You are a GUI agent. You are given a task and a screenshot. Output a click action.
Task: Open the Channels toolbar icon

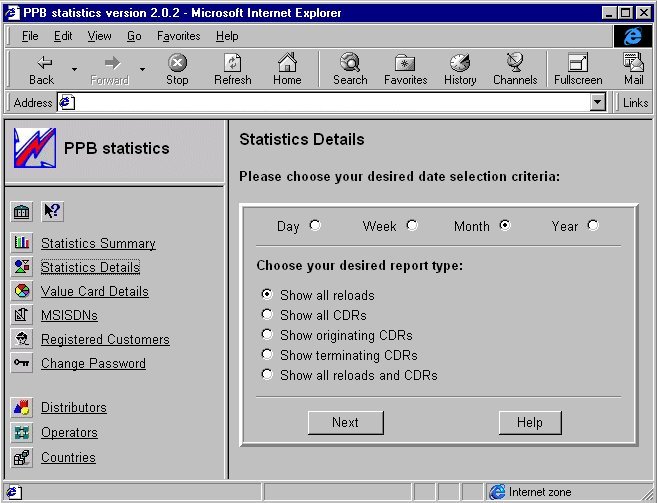(515, 62)
